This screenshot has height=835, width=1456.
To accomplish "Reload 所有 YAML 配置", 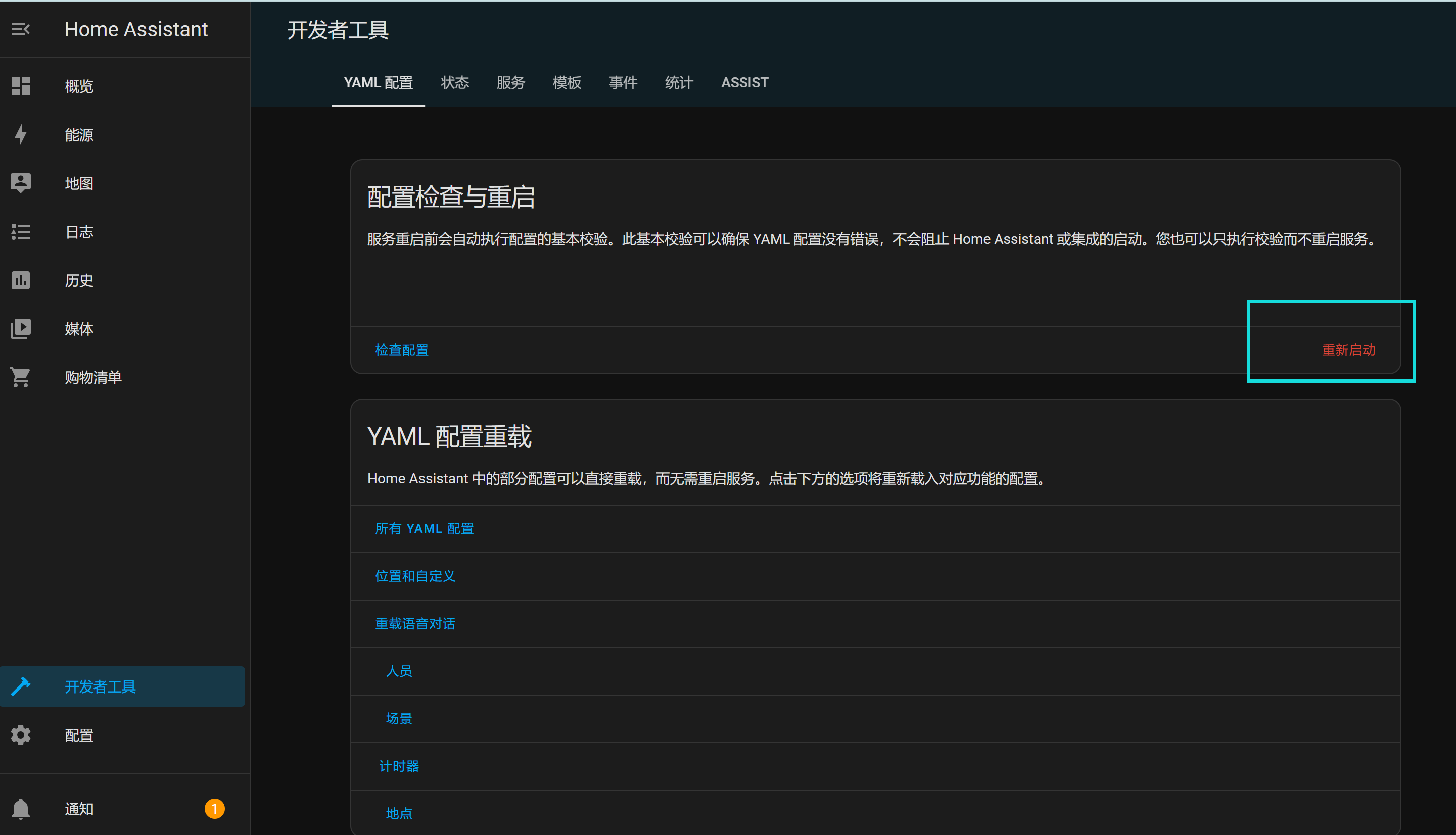I will [x=424, y=529].
